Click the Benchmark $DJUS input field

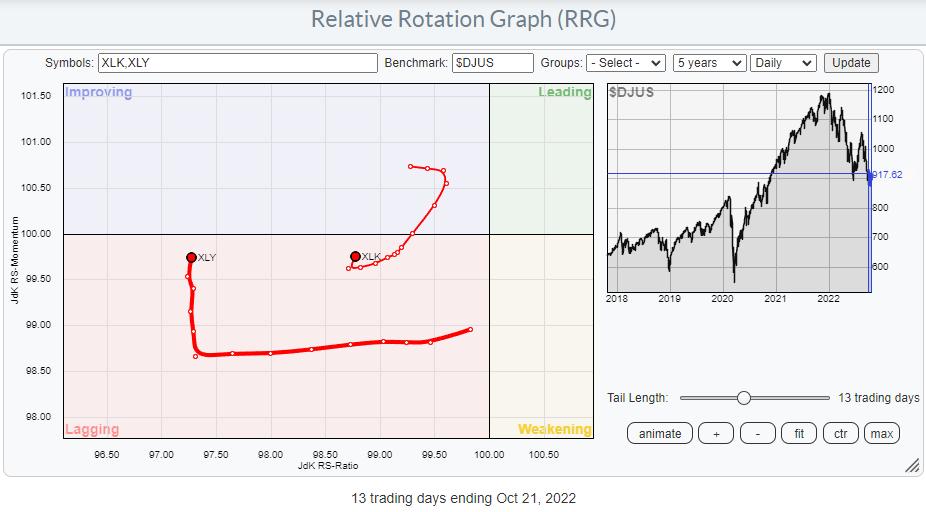tap(492, 63)
